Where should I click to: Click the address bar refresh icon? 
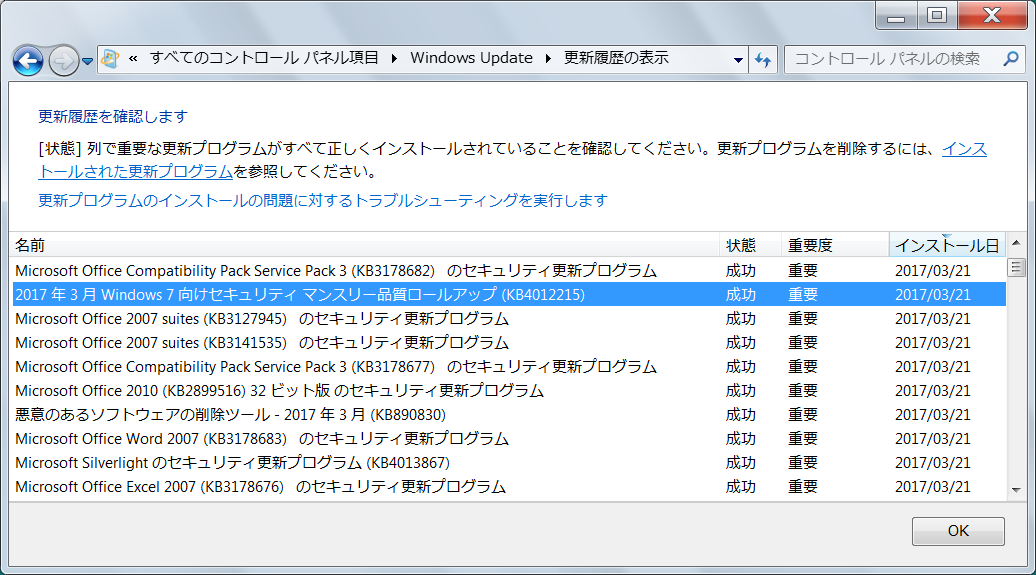coord(763,59)
